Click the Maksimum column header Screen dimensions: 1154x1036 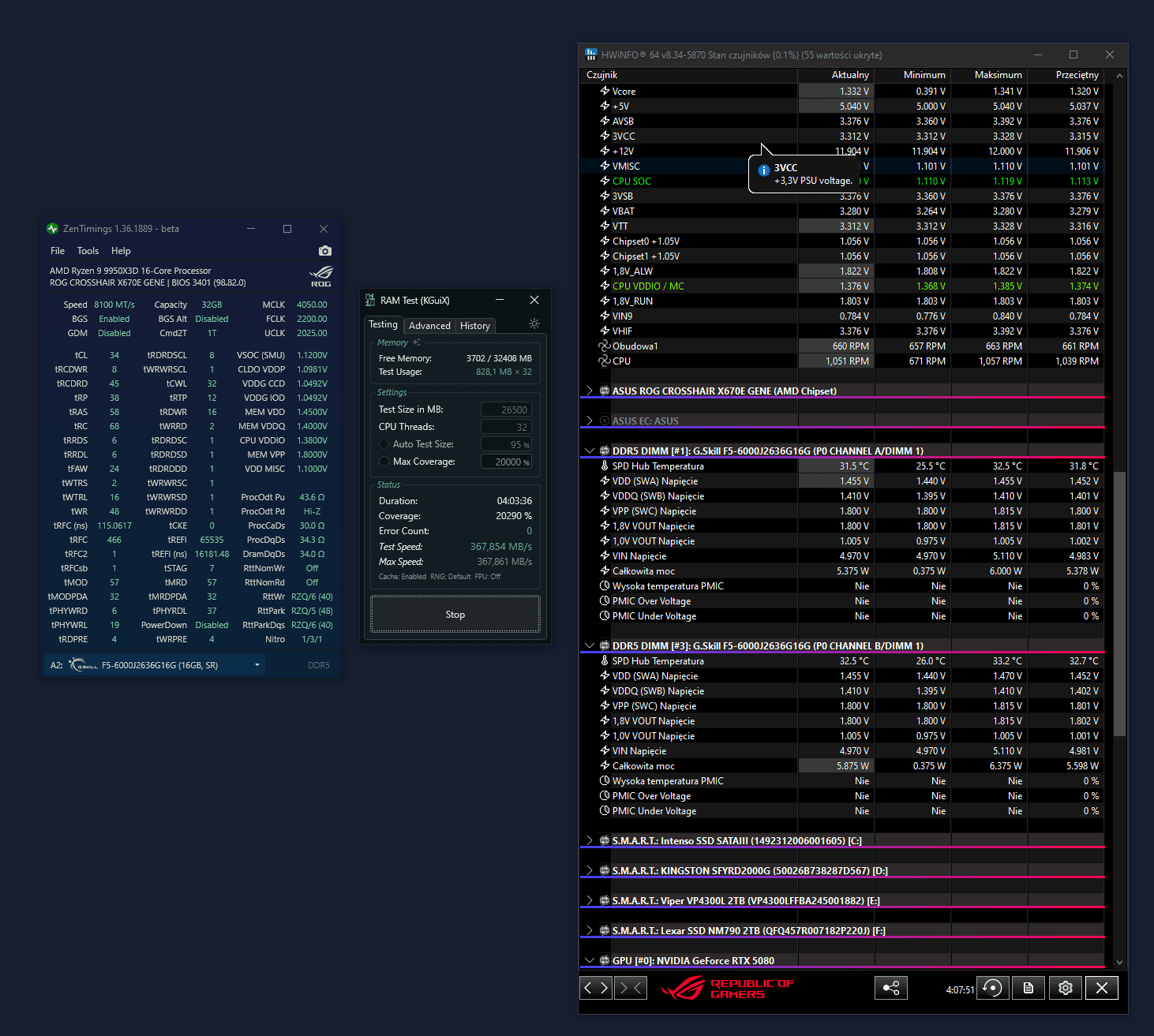tap(989, 75)
